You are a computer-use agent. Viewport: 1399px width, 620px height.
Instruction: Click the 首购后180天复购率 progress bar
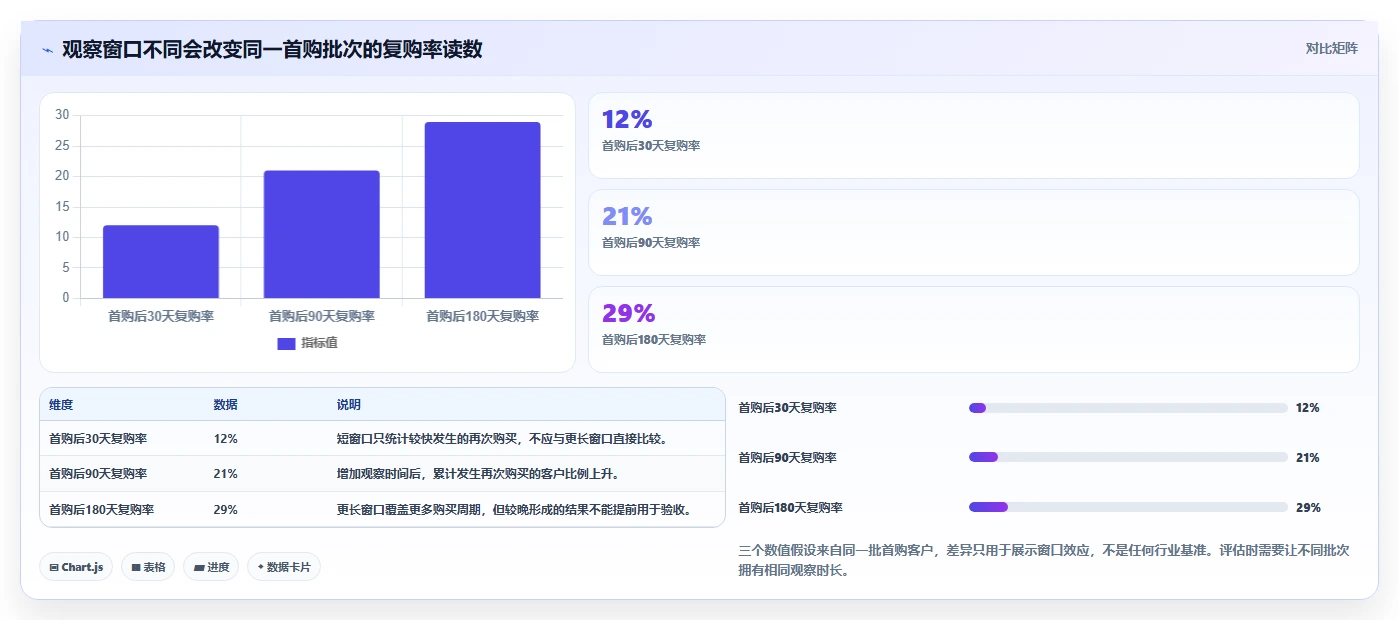tap(1128, 507)
